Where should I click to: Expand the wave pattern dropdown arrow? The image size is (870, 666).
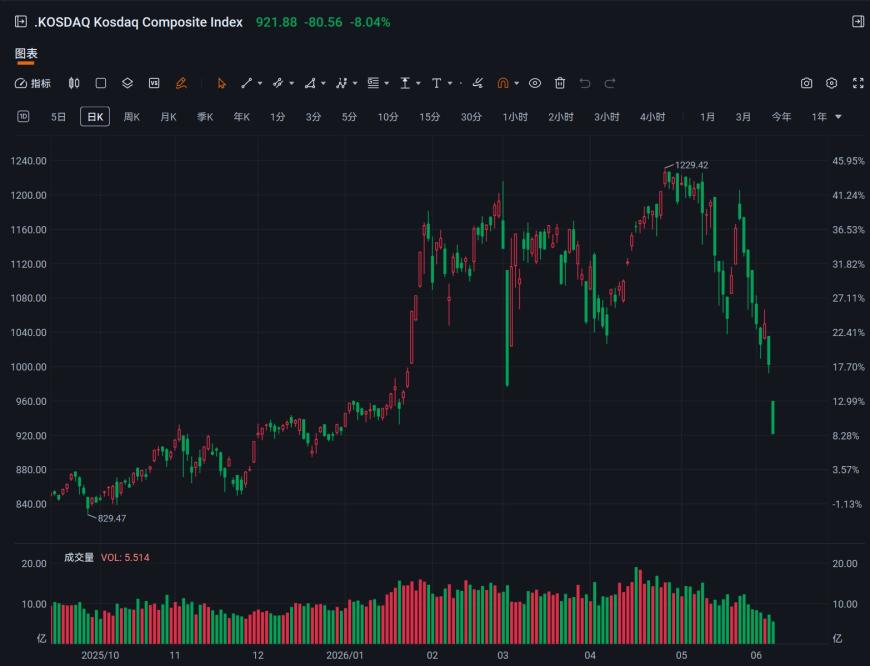[x=355, y=83]
